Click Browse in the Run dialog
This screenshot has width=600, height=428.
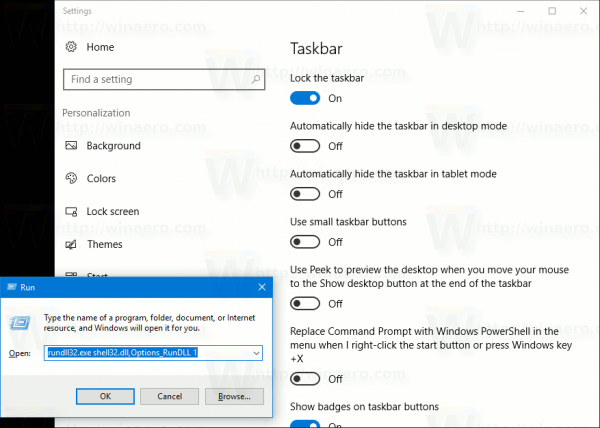coord(234,396)
